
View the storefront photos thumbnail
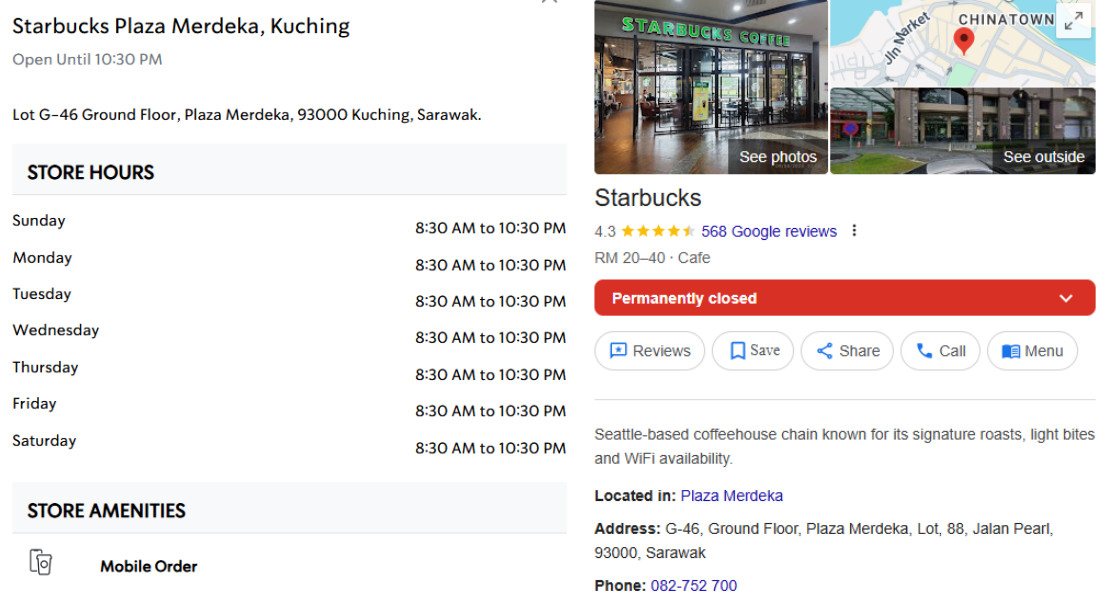click(711, 87)
